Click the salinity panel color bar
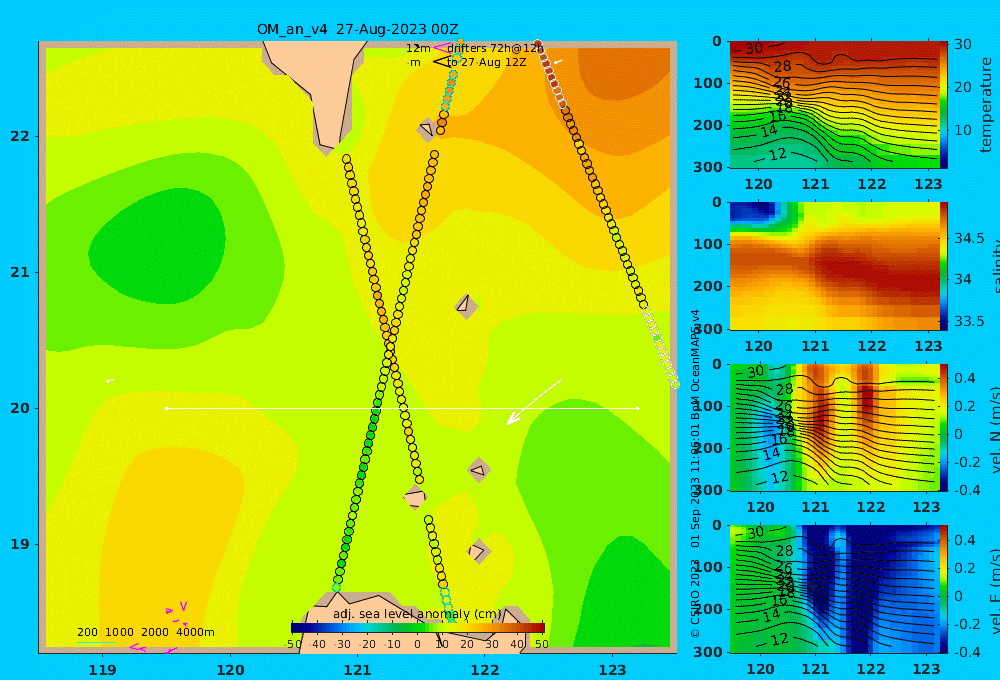This screenshot has width=1000, height=680. (x=943, y=266)
